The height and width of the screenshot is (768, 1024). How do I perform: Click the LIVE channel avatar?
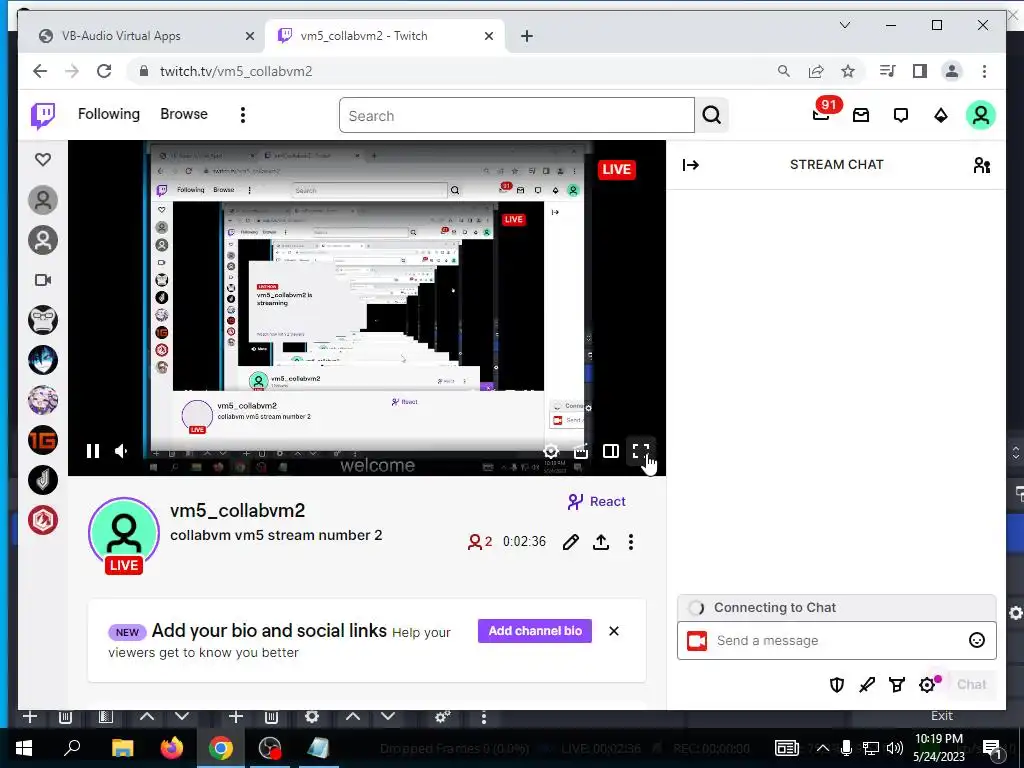click(124, 536)
